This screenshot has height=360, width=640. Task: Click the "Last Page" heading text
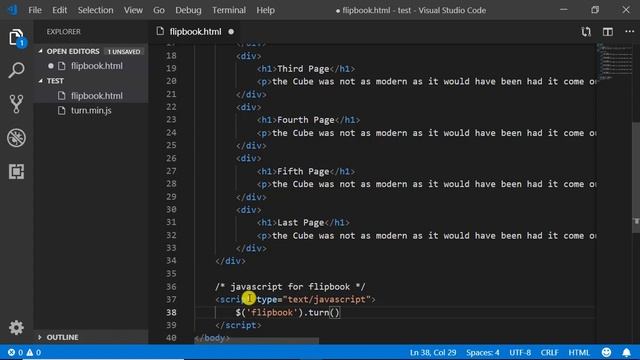(300, 222)
